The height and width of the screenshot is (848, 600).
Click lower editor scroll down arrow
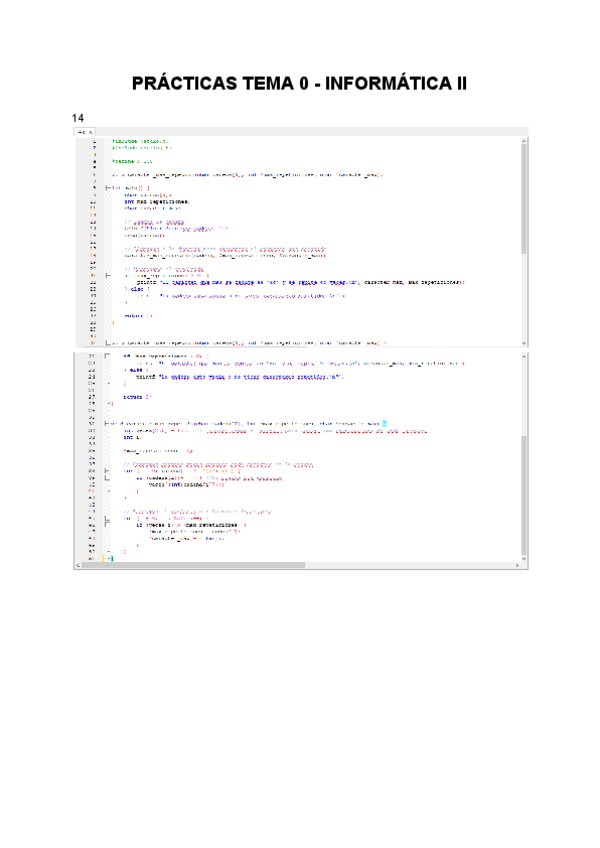click(524, 557)
